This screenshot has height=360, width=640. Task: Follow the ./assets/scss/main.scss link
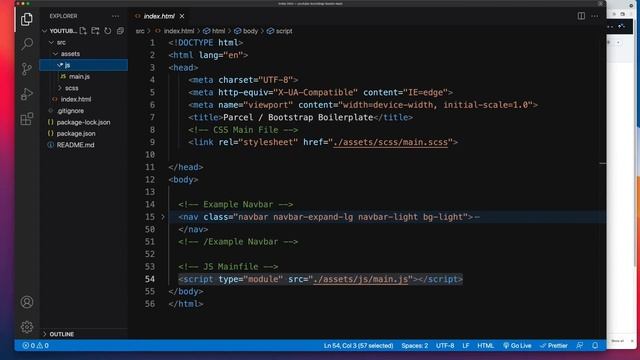tap(391, 142)
